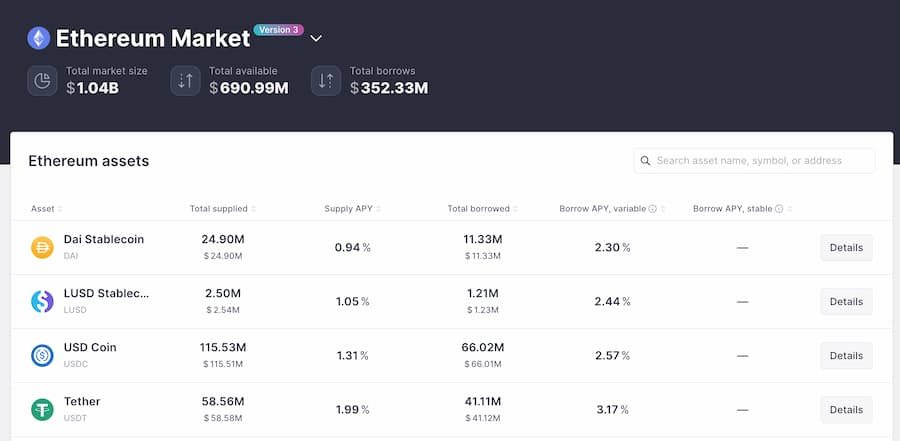Click LUSD's 2.50M total supplied value
The height and width of the screenshot is (441, 900).
coord(223,293)
